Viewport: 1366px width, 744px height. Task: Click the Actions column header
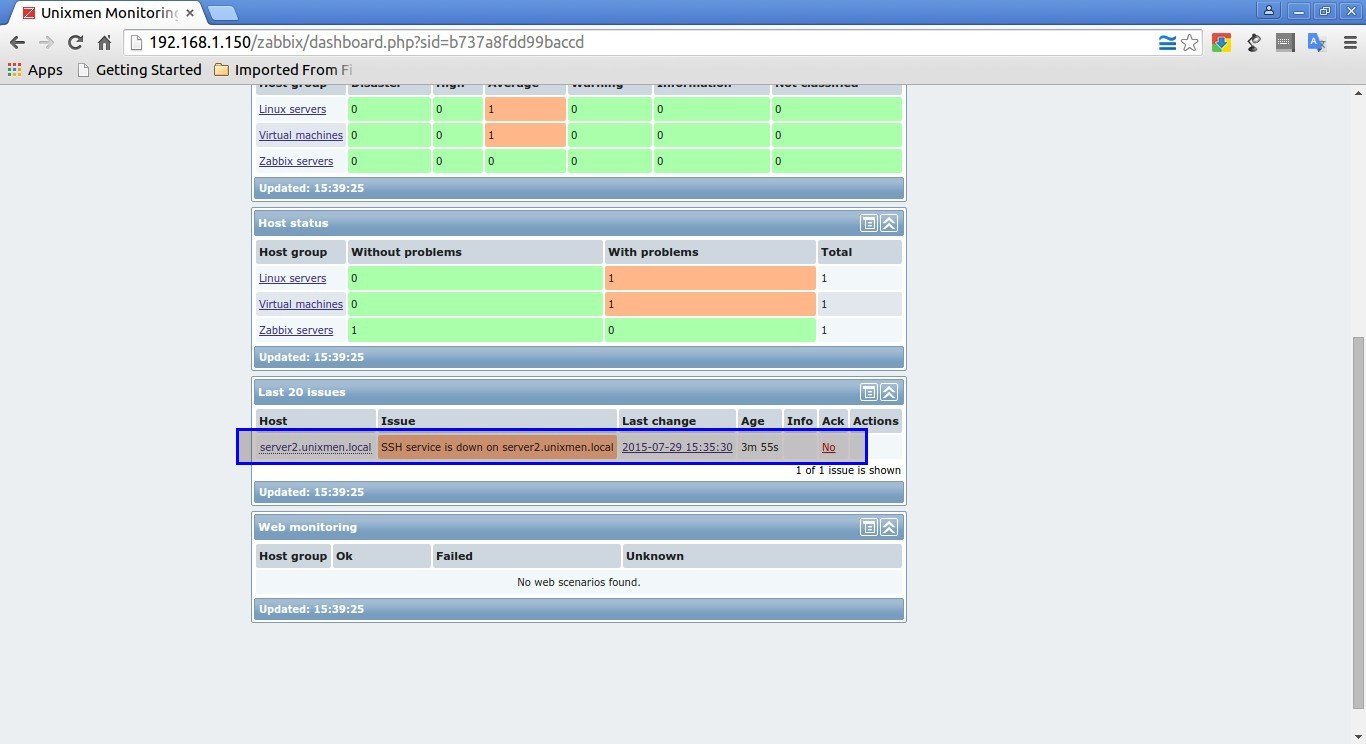(x=876, y=421)
